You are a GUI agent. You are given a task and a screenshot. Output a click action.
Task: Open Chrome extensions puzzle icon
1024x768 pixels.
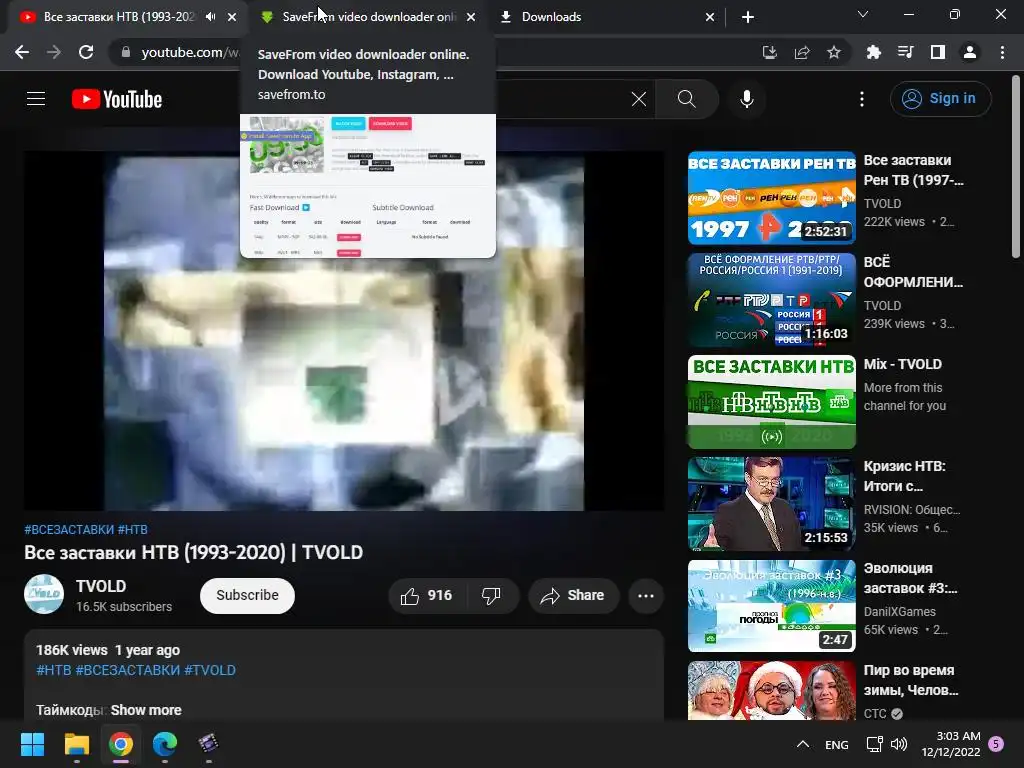point(873,52)
